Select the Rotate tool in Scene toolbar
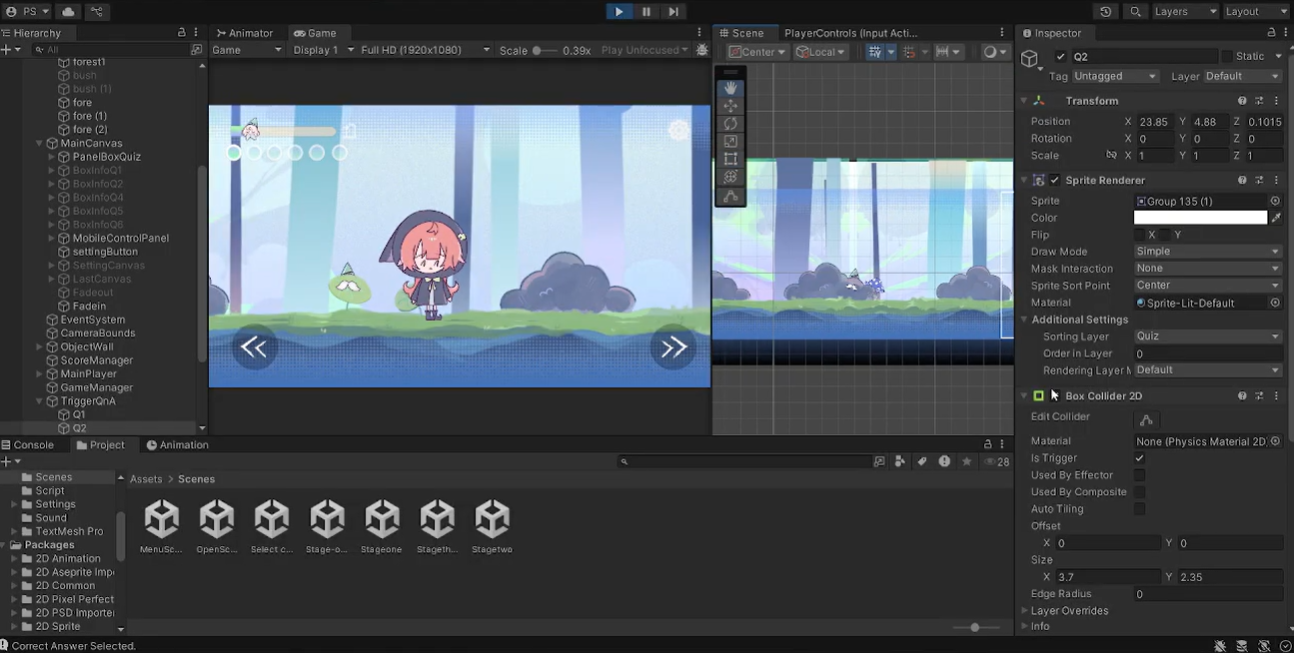 (x=730, y=124)
